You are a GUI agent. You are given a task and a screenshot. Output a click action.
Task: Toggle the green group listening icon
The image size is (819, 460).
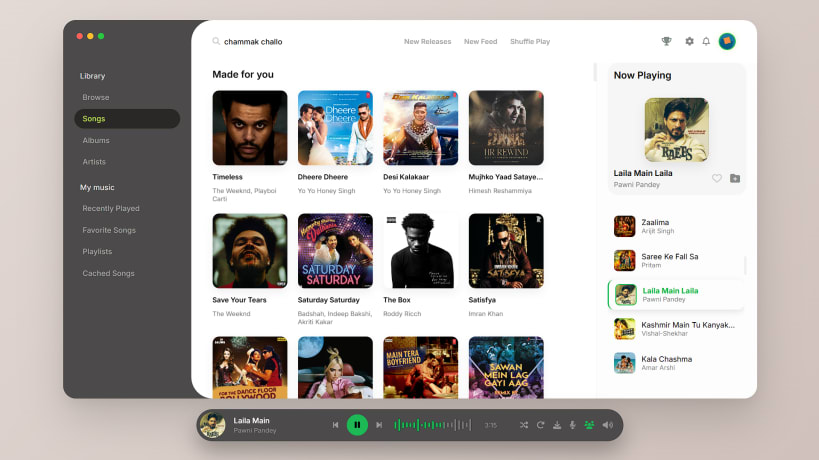coord(589,425)
